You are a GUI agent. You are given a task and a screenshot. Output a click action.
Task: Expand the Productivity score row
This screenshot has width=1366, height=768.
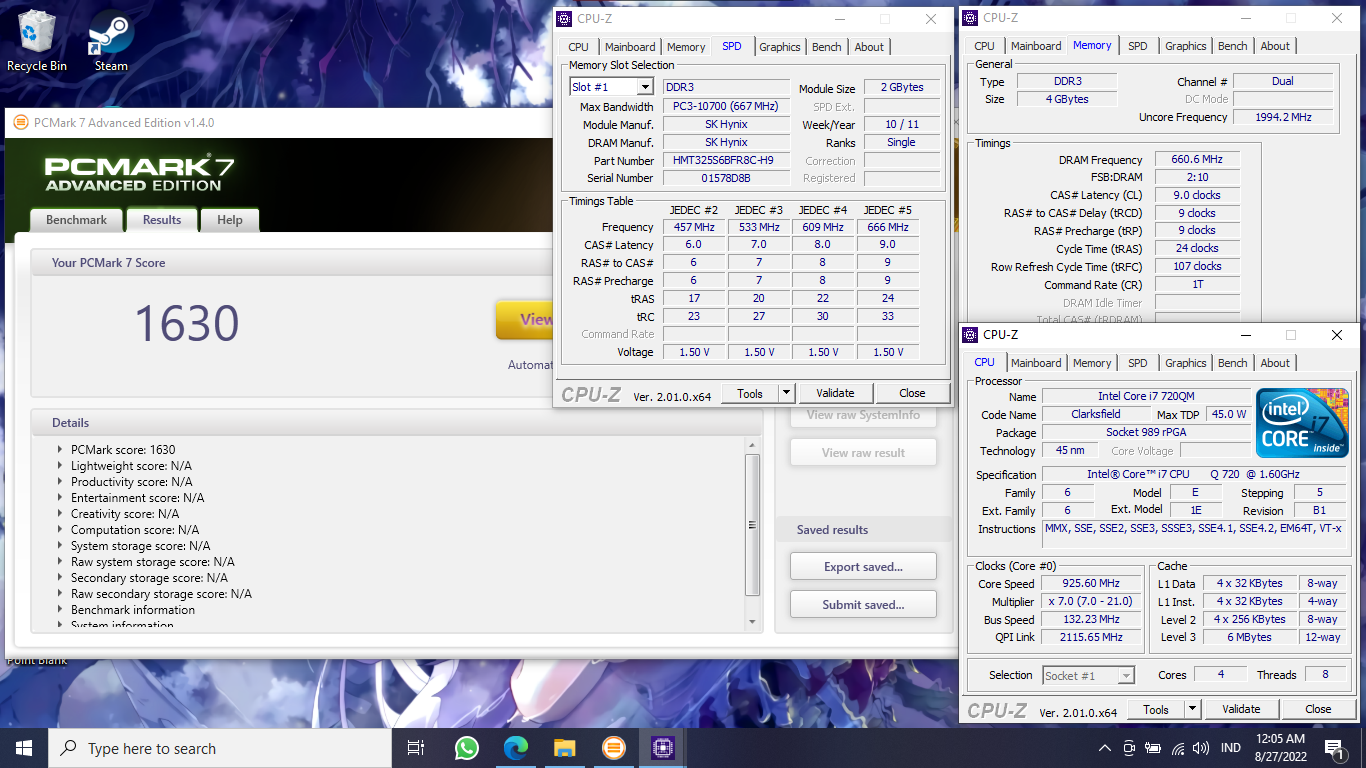(x=60, y=482)
